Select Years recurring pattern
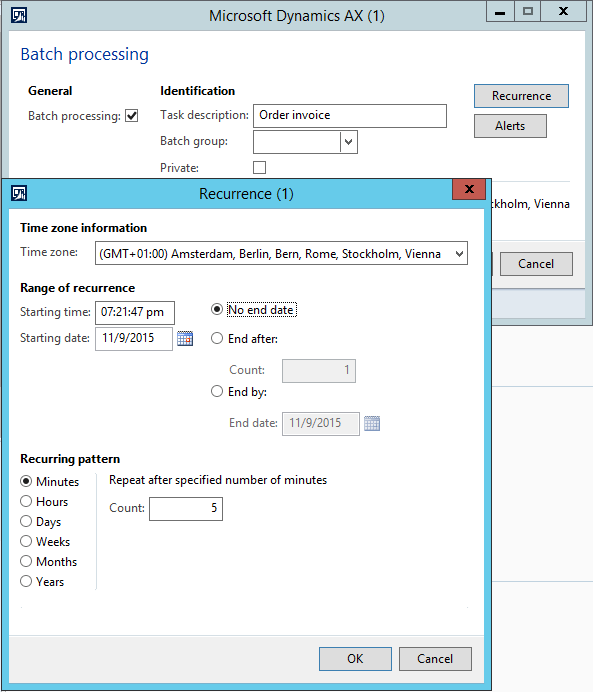This screenshot has width=593, height=692. point(26,581)
